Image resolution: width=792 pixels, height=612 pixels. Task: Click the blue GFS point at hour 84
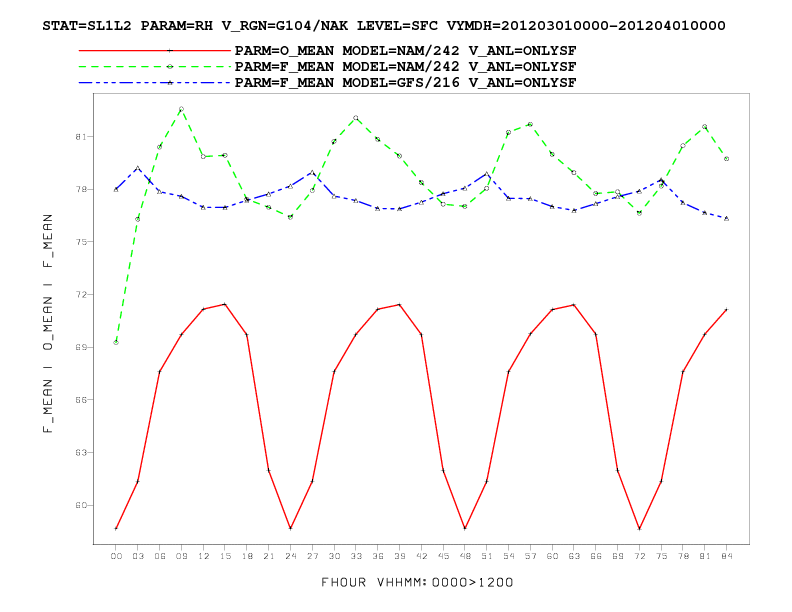(x=726, y=219)
